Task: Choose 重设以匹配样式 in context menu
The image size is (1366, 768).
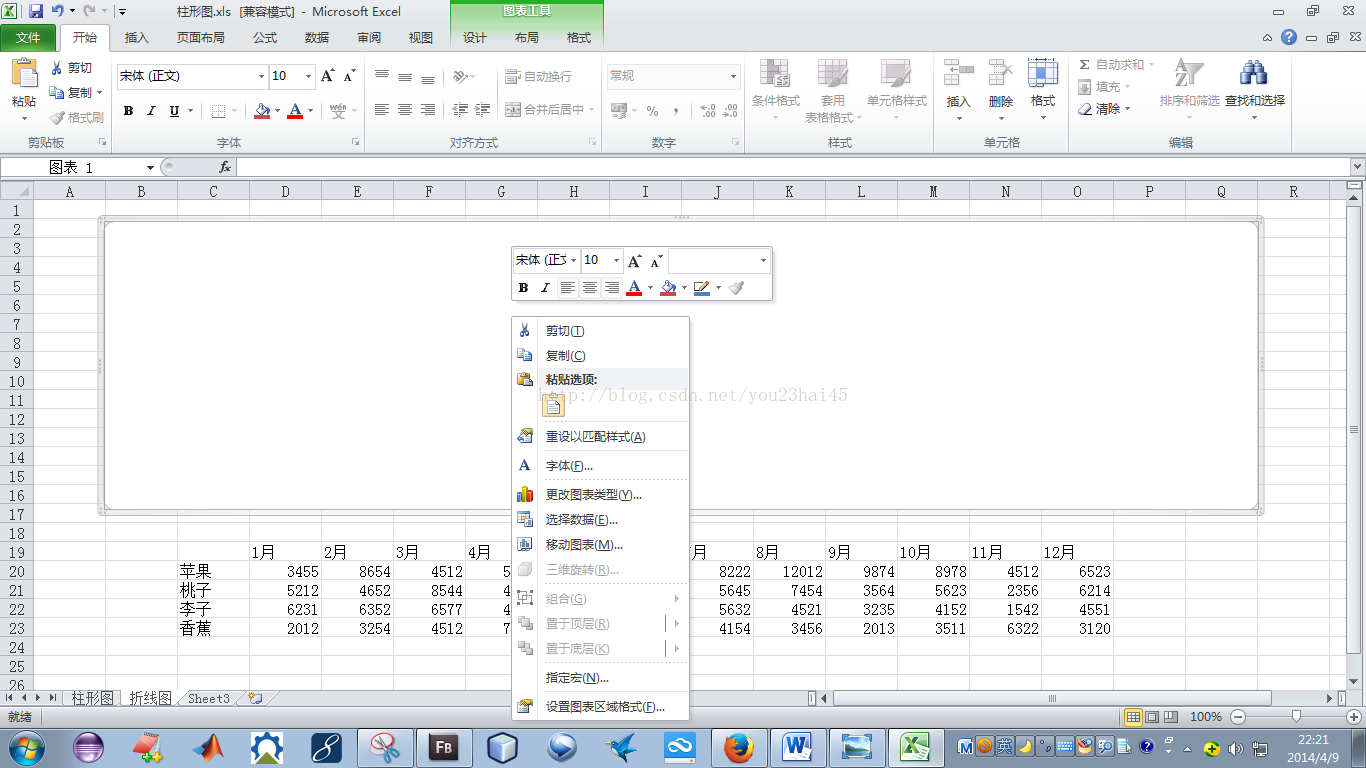Action: tap(600, 437)
